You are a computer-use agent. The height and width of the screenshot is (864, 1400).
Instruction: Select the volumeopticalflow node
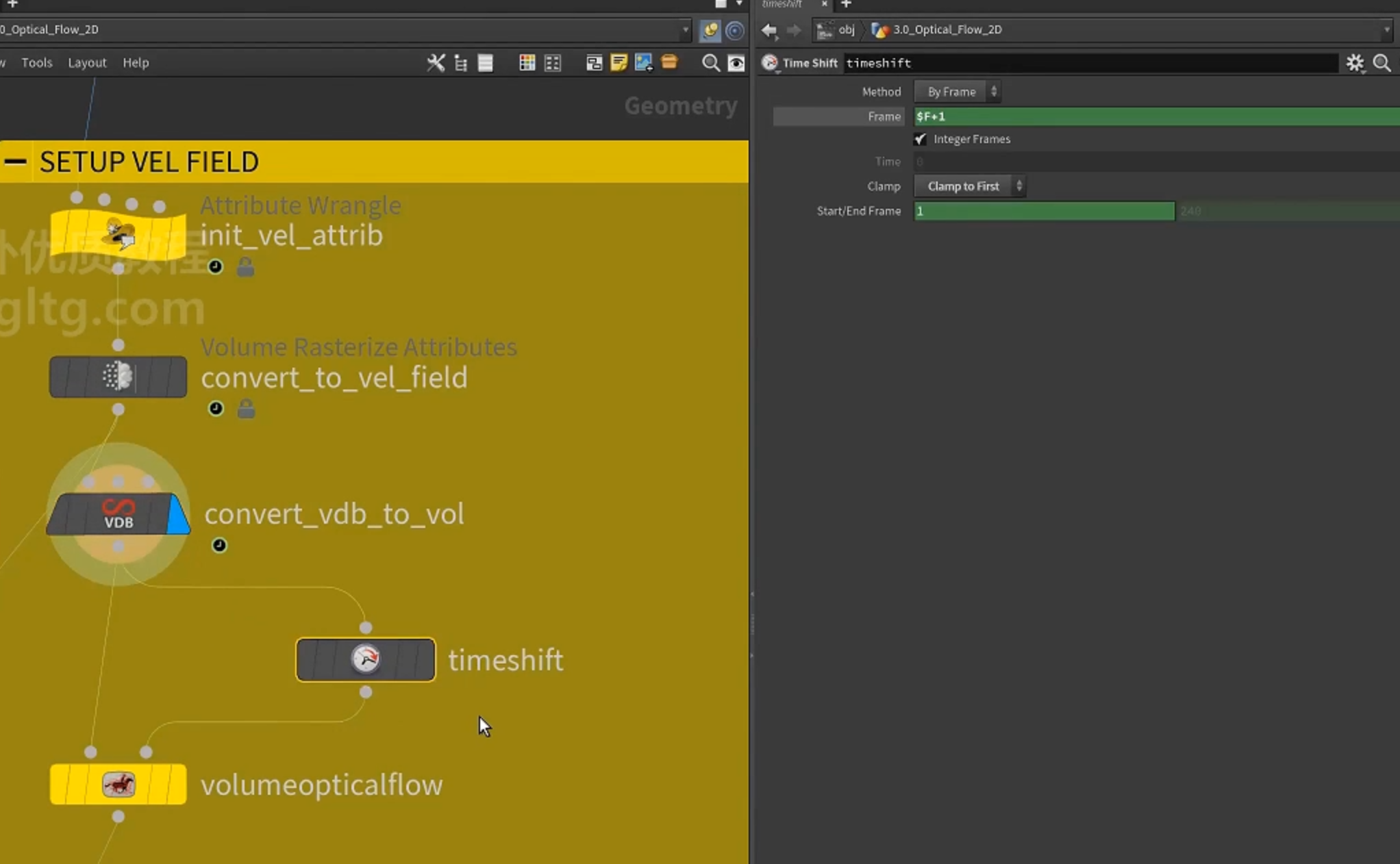[118, 784]
